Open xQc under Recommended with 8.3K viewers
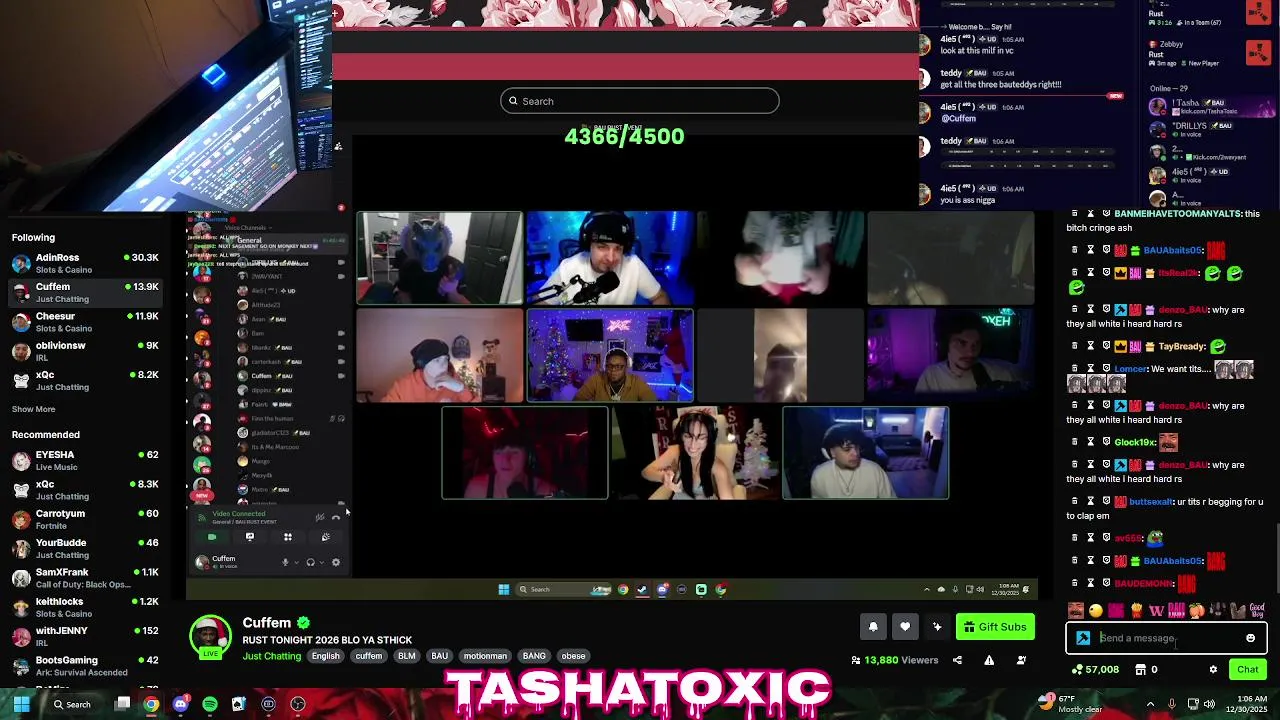The height and width of the screenshot is (720, 1280). pyautogui.click(x=85, y=490)
